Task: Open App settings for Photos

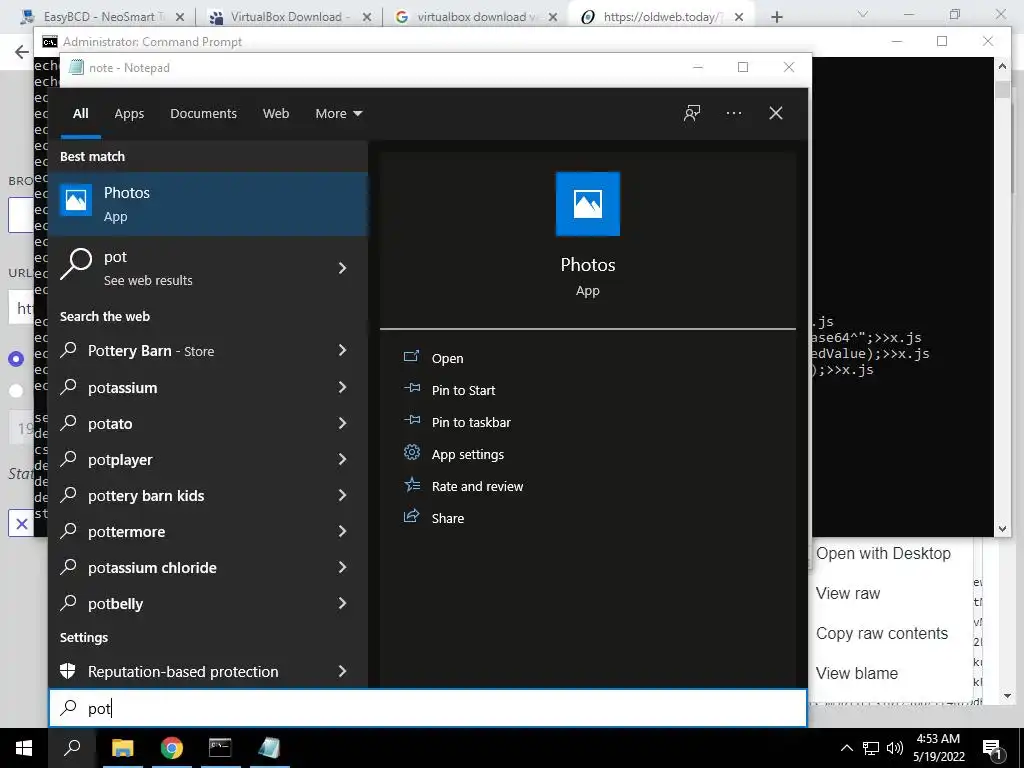Action: [x=468, y=455]
